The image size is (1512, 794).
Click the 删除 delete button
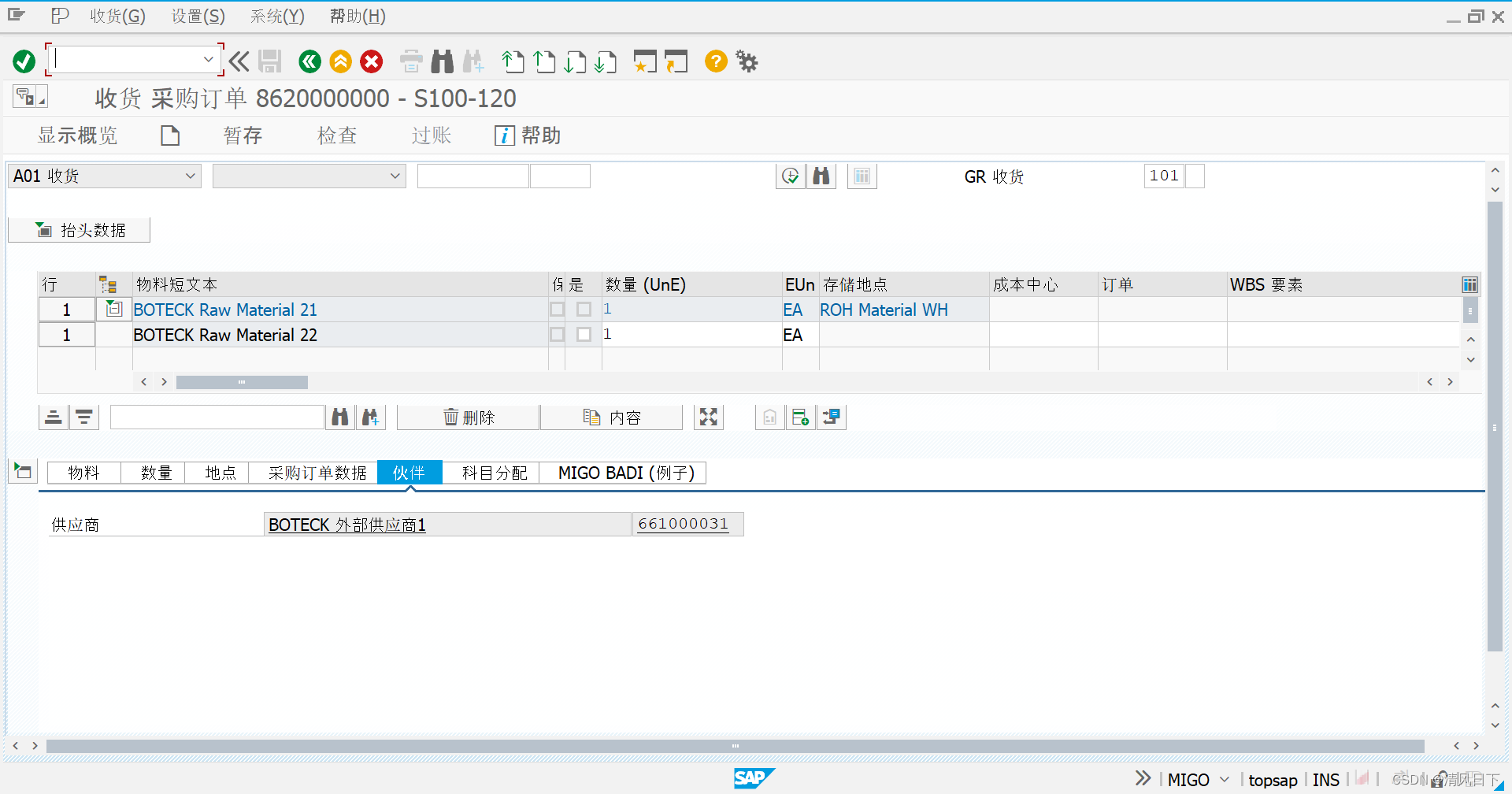(469, 417)
